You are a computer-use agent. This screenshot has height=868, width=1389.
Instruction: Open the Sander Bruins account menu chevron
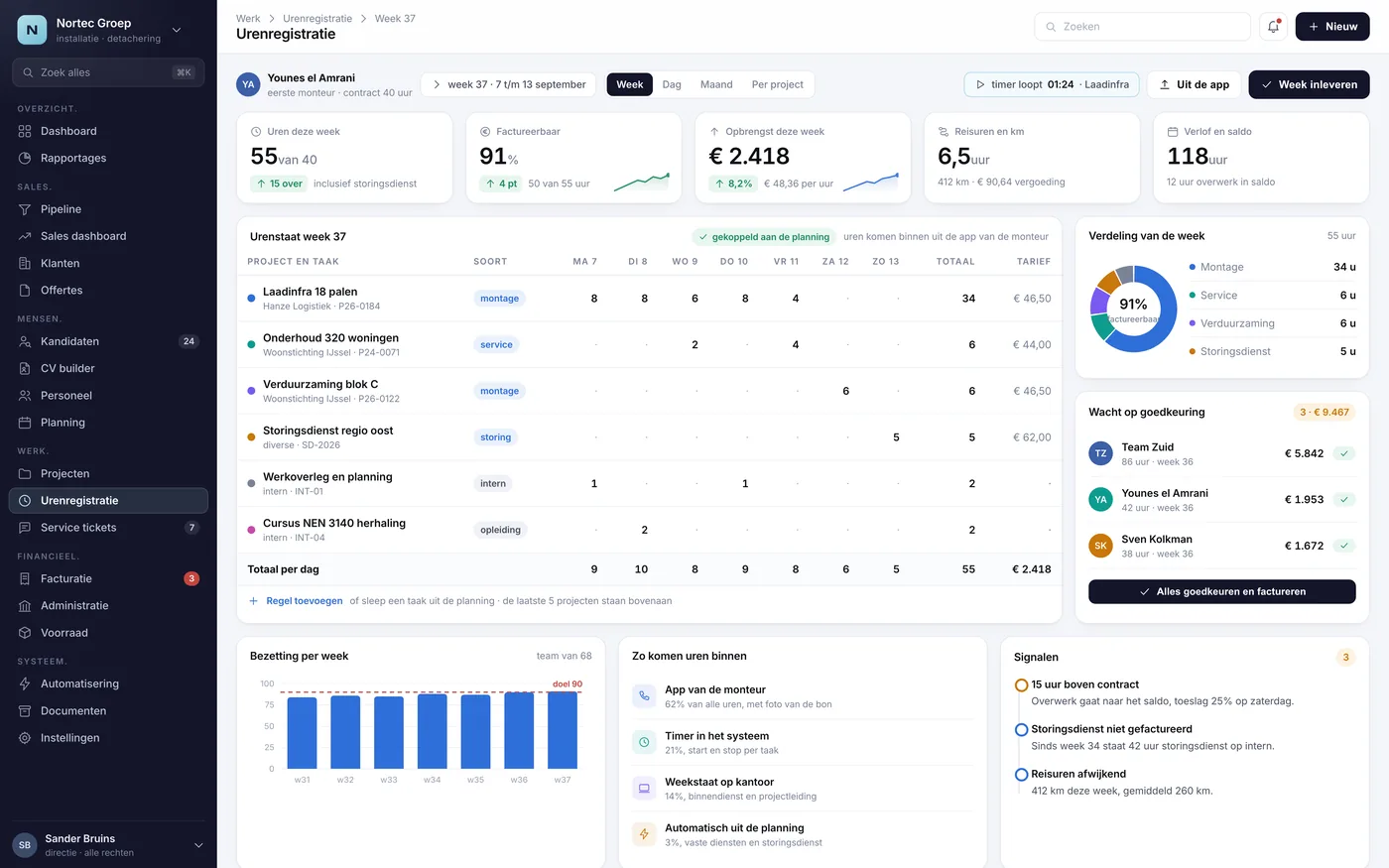click(197, 845)
